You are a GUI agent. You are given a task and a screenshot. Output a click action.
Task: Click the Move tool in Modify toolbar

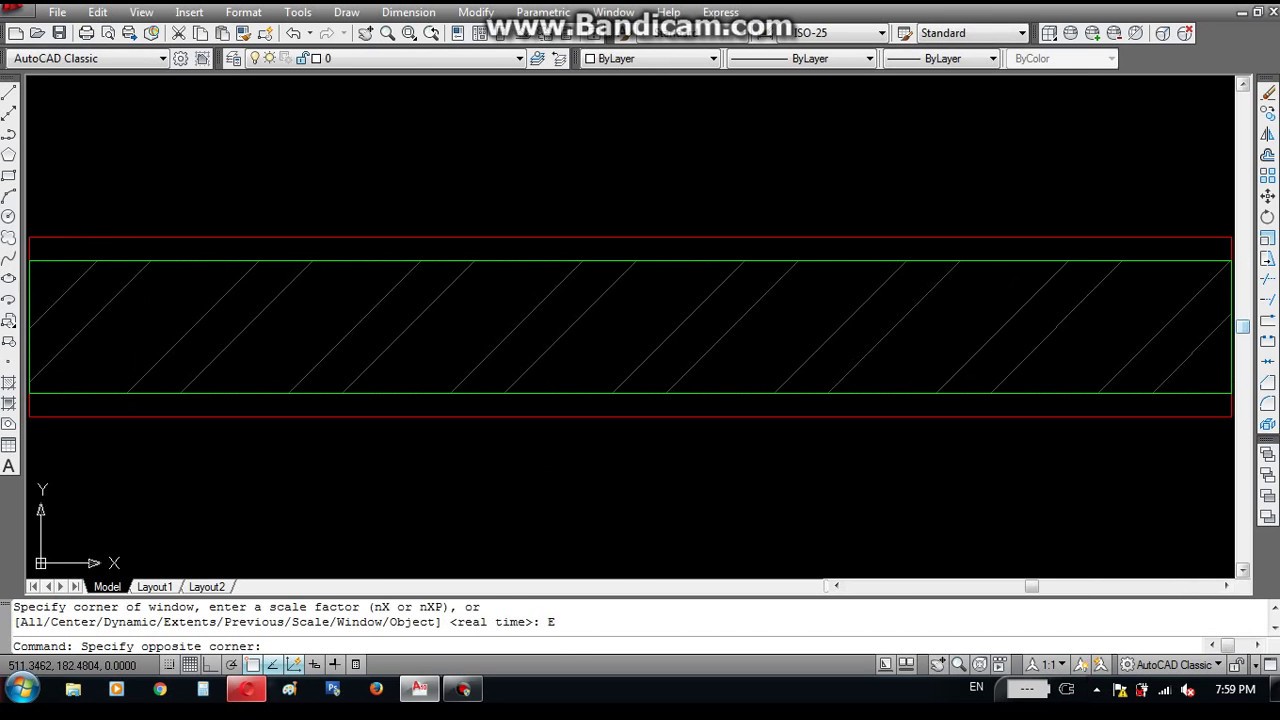point(1268,196)
